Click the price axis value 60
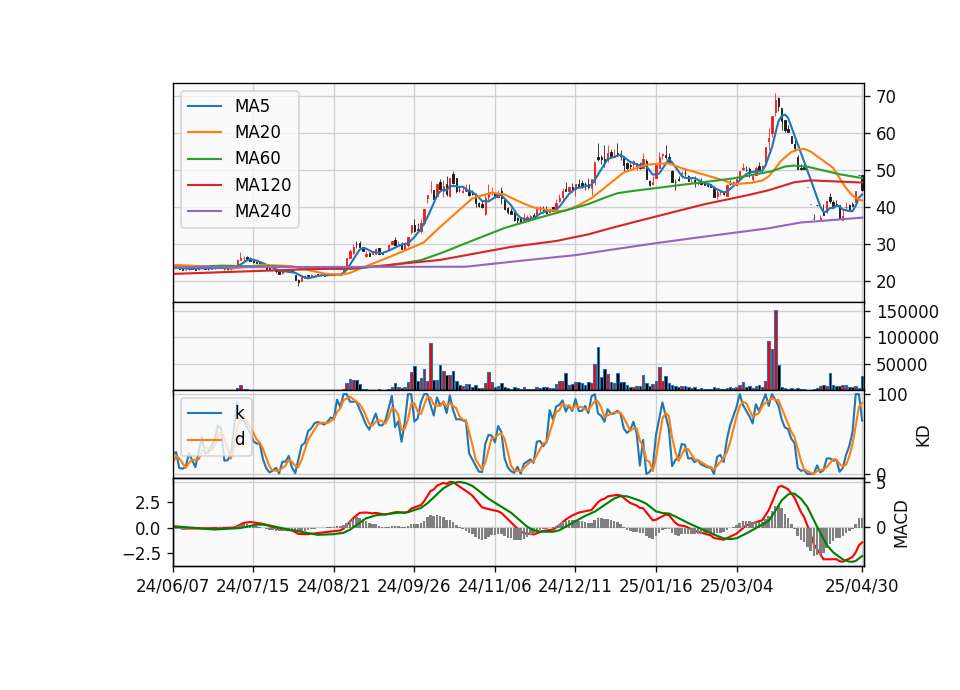The height and width of the screenshot is (690, 960). click(886, 133)
